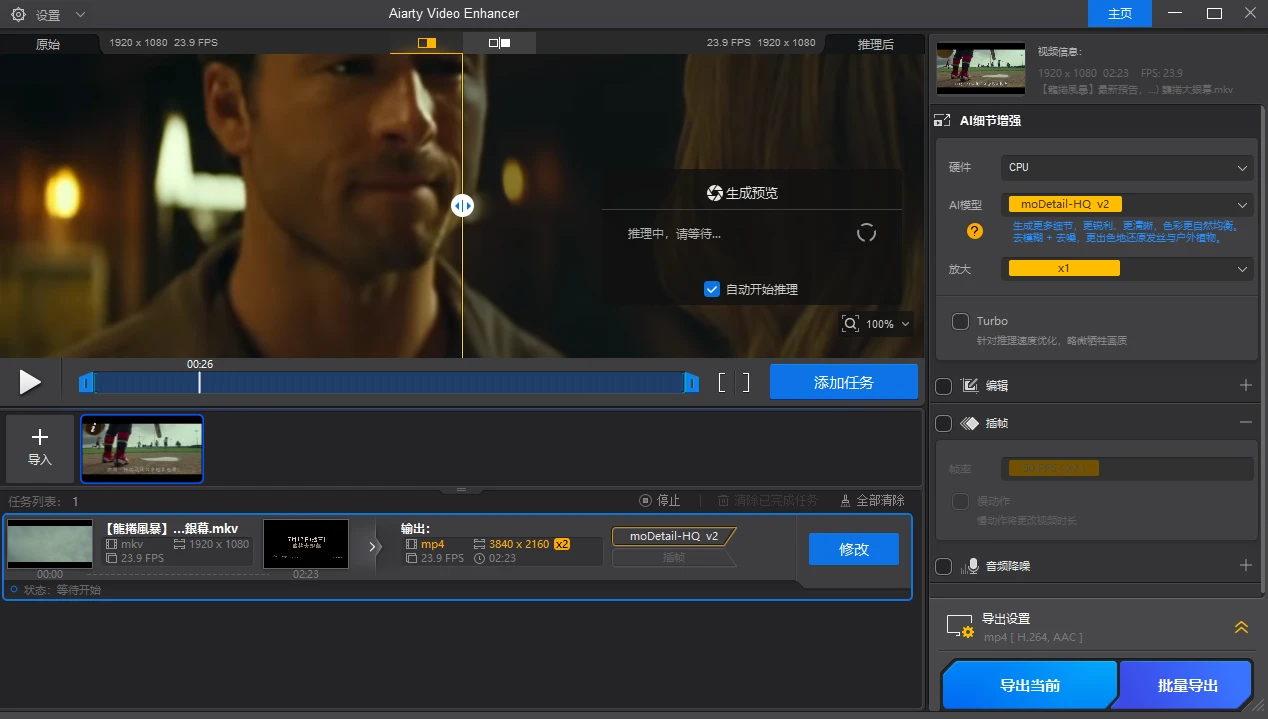Click the 音频降噪 microphone icon

pyautogui.click(x=971, y=566)
